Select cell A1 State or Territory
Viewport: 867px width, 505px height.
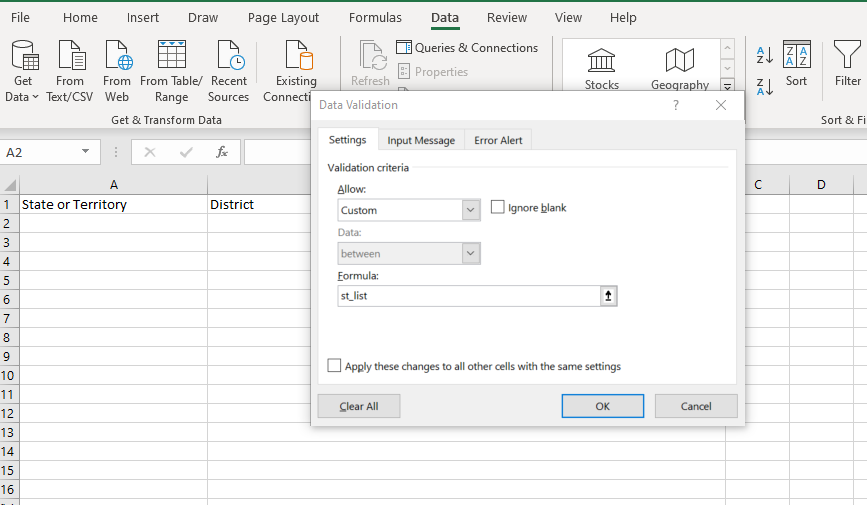113,204
